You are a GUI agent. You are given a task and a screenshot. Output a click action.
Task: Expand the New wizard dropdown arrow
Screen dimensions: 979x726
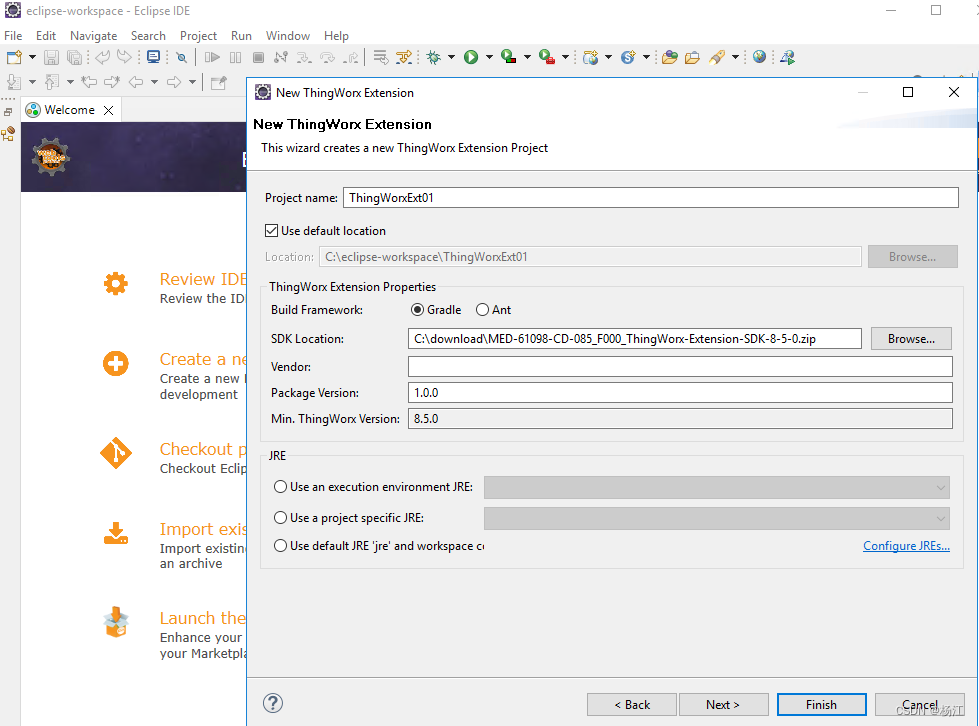point(32,57)
